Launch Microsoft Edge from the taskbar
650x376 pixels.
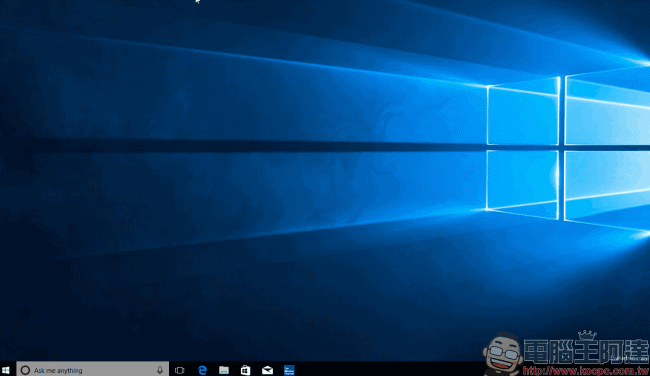pos(202,370)
